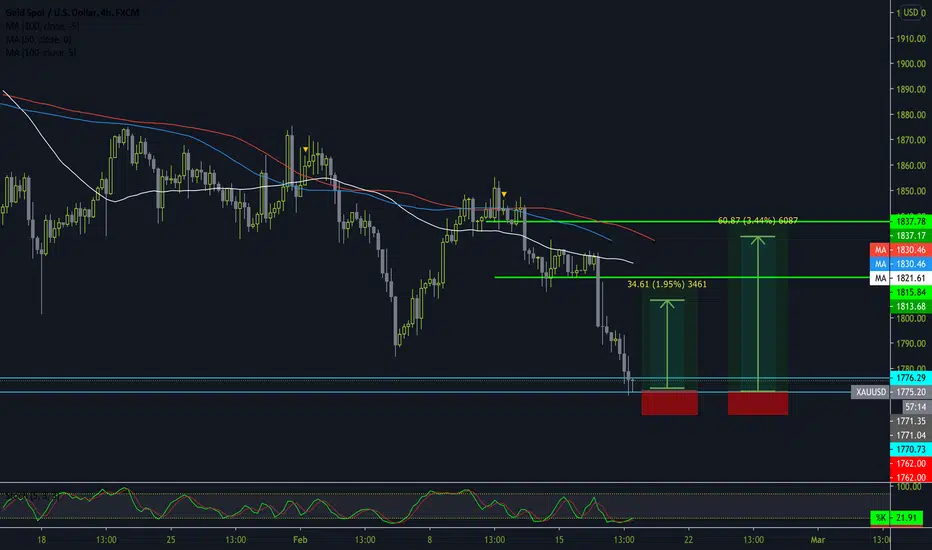
Task: Click the 1790.00 price scale tick
Action: point(911,344)
